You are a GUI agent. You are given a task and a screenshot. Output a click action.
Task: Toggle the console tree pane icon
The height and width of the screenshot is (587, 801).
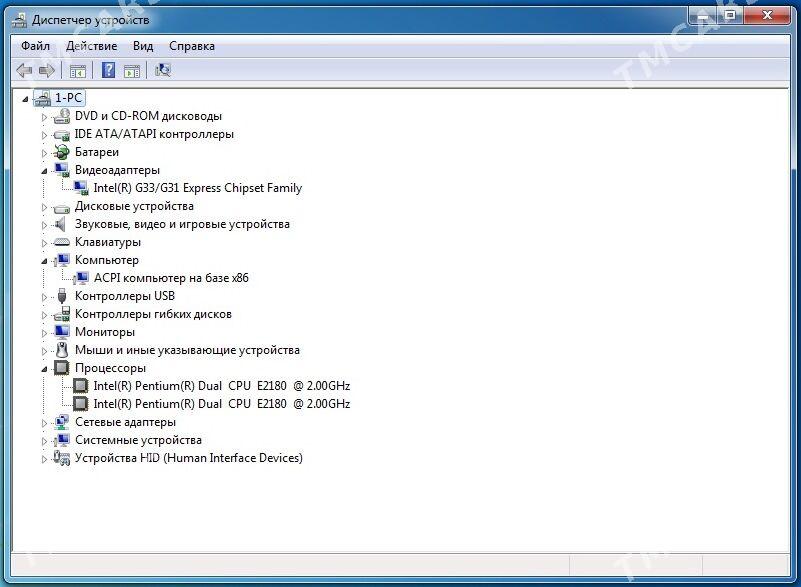click(78, 71)
